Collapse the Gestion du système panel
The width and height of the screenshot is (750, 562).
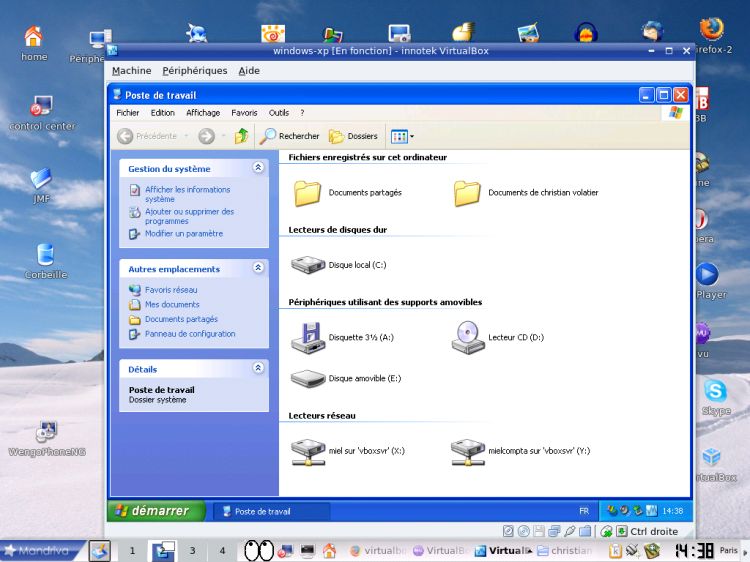click(x=258, y=167)
